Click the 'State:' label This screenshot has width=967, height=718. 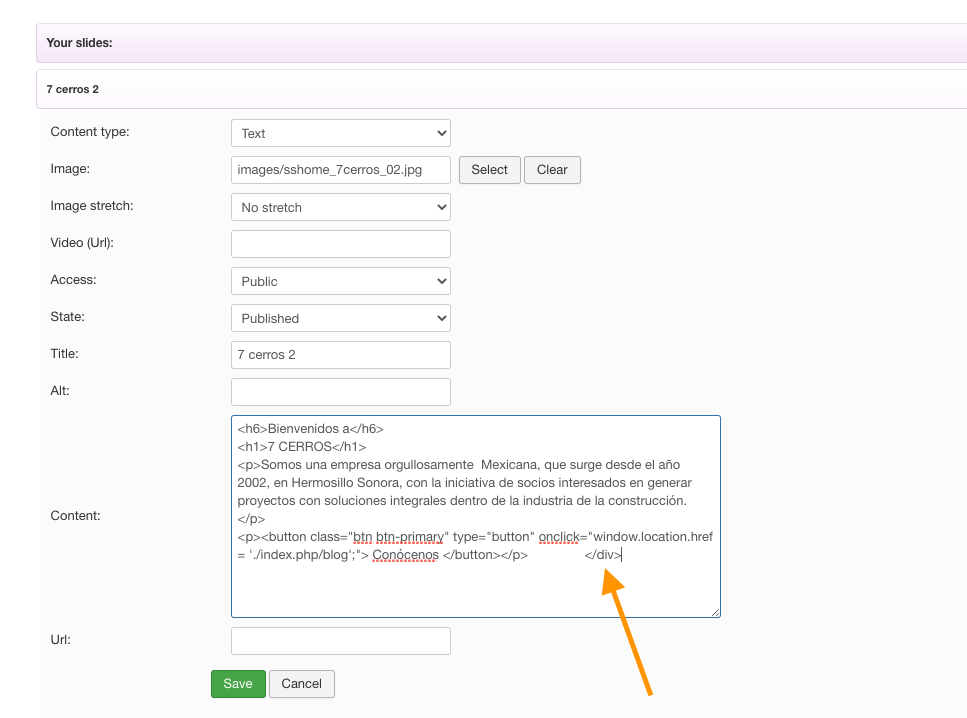[x=68, y=316]
